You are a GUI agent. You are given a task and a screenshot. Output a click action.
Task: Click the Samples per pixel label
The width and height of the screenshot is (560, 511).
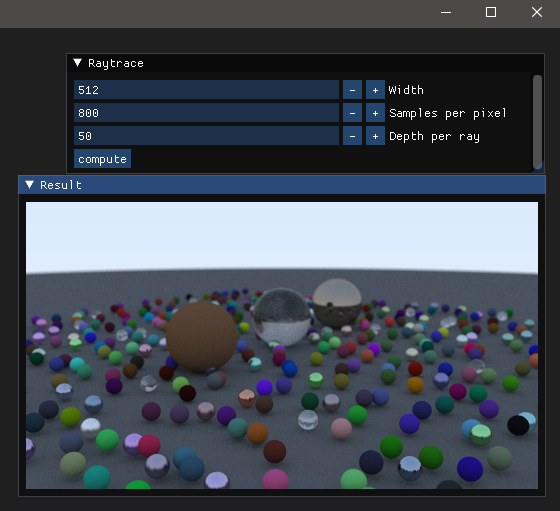pyautogui.click(x=448, y=113)
